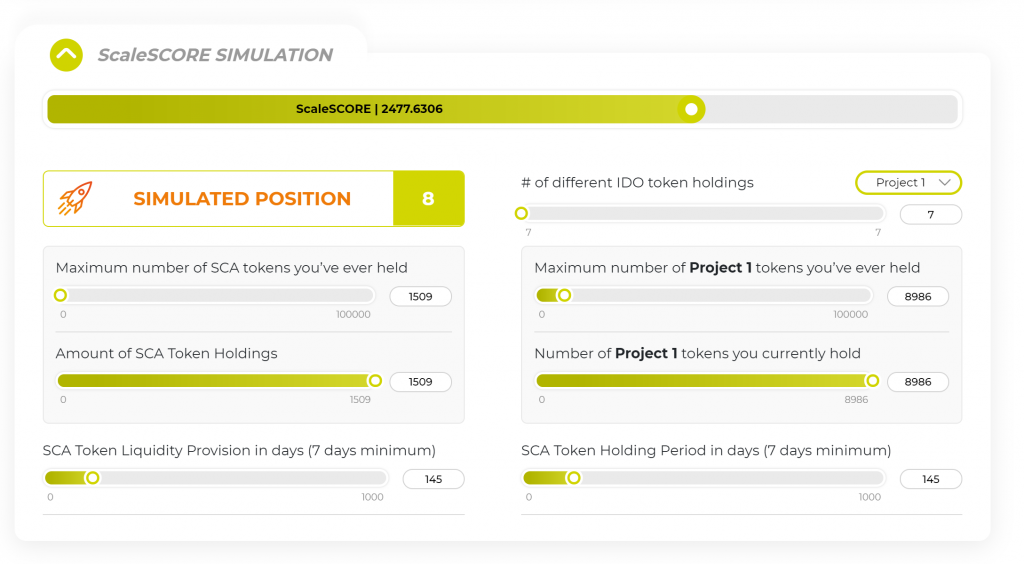Edit the Holding Period days value field

pyautogui.click(x=931, y=479)
